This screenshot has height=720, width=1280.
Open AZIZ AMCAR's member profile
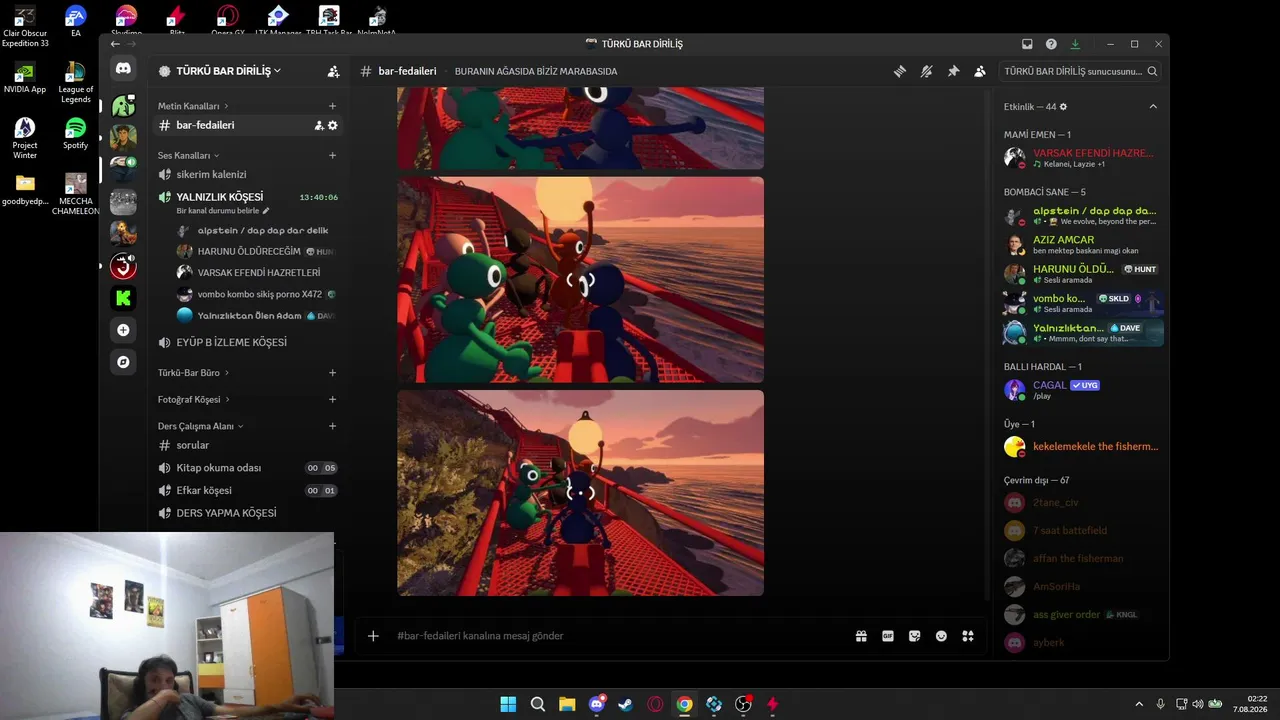(x=1082, y=244)
